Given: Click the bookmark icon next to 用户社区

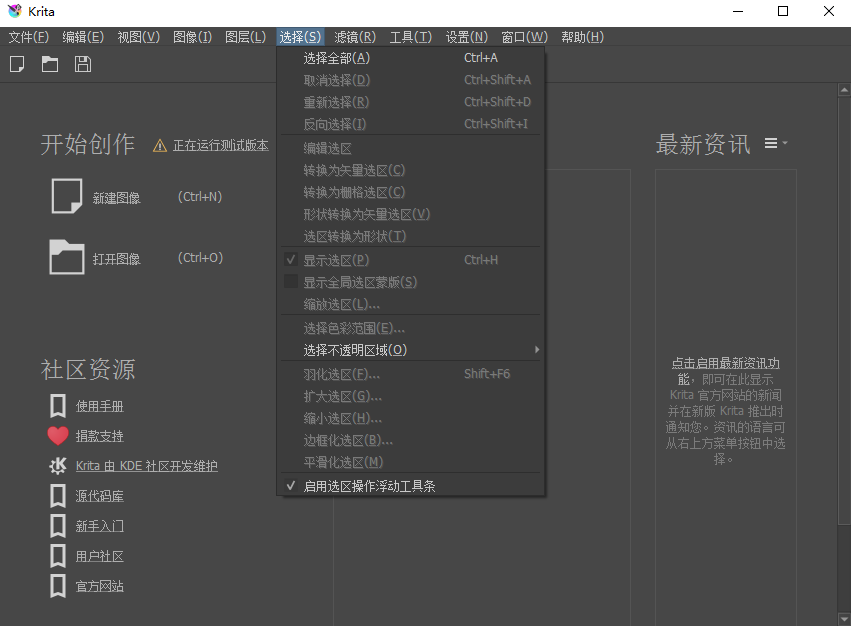Looking at the screenshot, I should coord(58,556).
